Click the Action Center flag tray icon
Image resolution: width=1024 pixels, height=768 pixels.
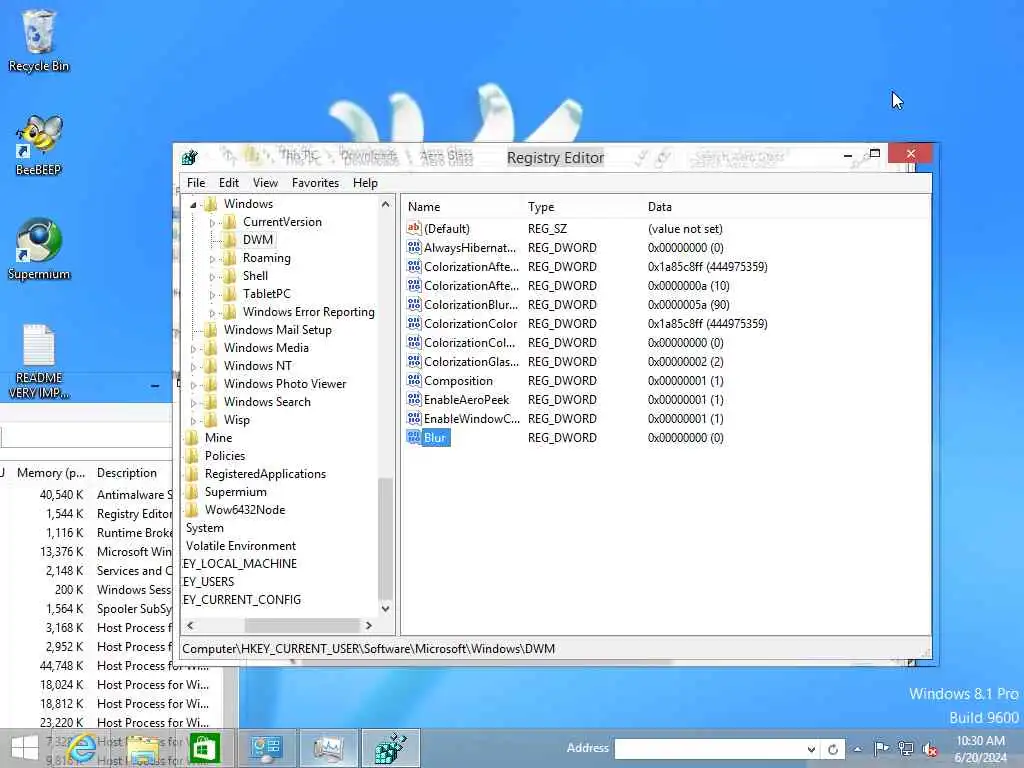[x=881, y=748]
